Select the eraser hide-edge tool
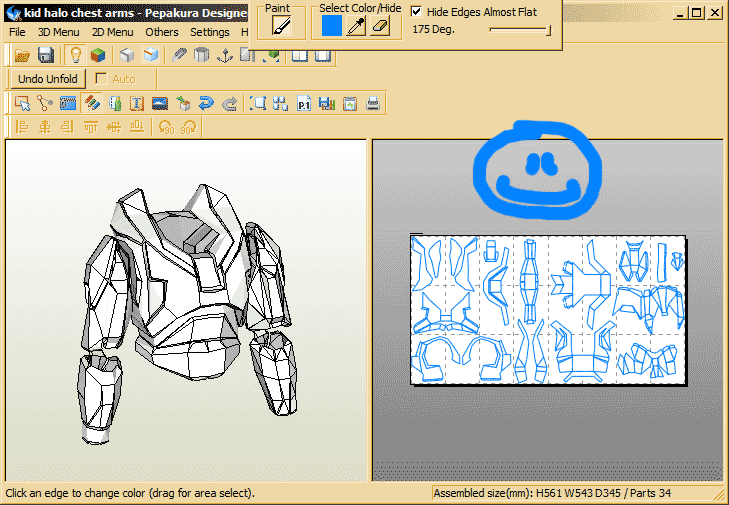 pos(380,26)
